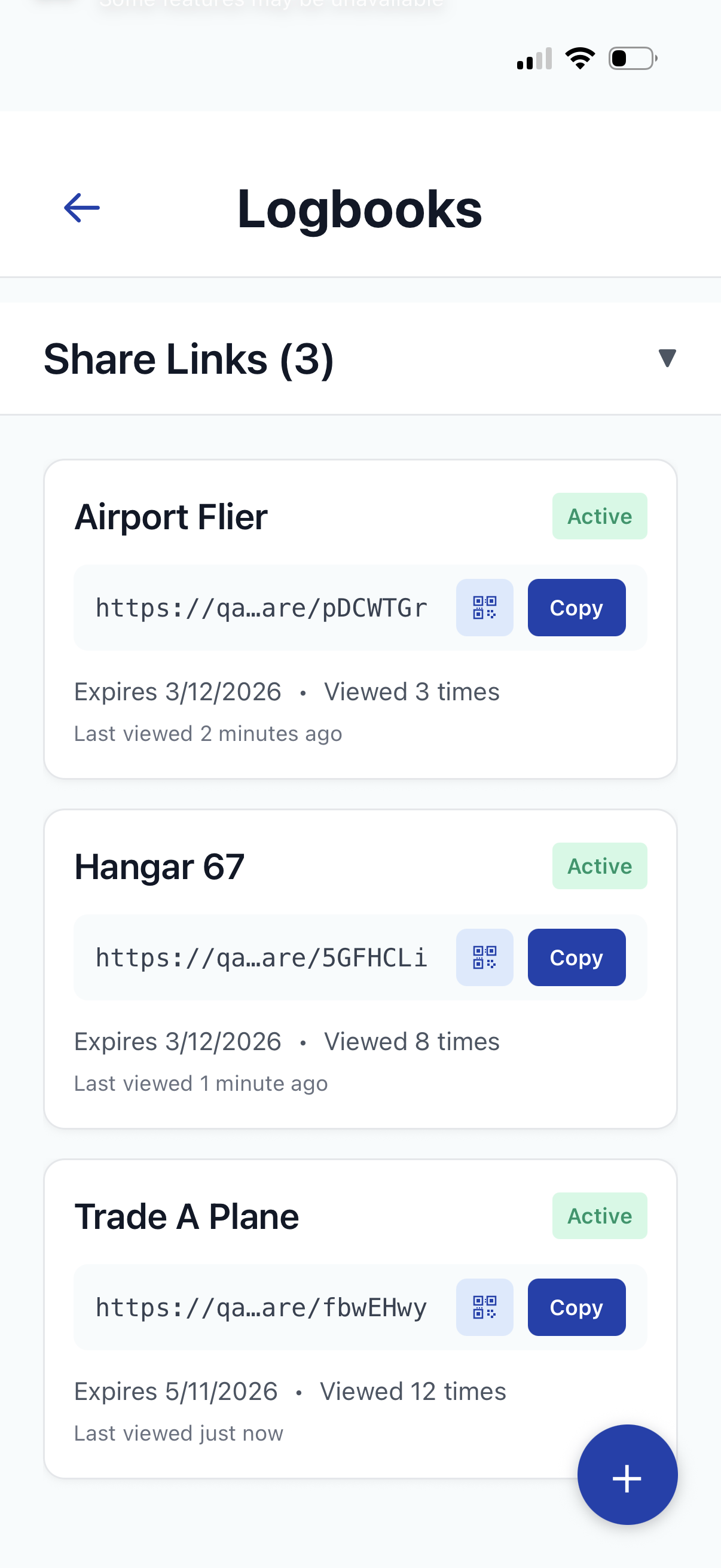Copy the Airport Flier share link
The width and height of the screenshot is (721, 1568).
[576, 607]
